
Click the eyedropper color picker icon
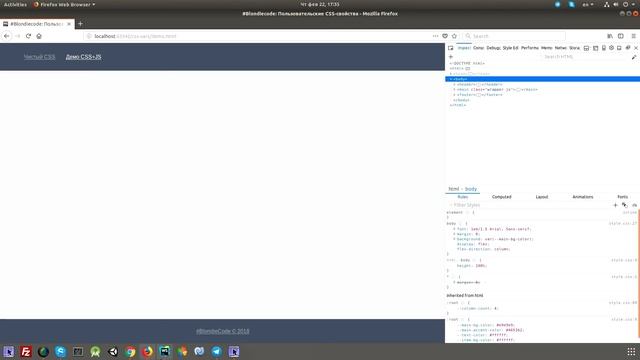coord(634,57)
